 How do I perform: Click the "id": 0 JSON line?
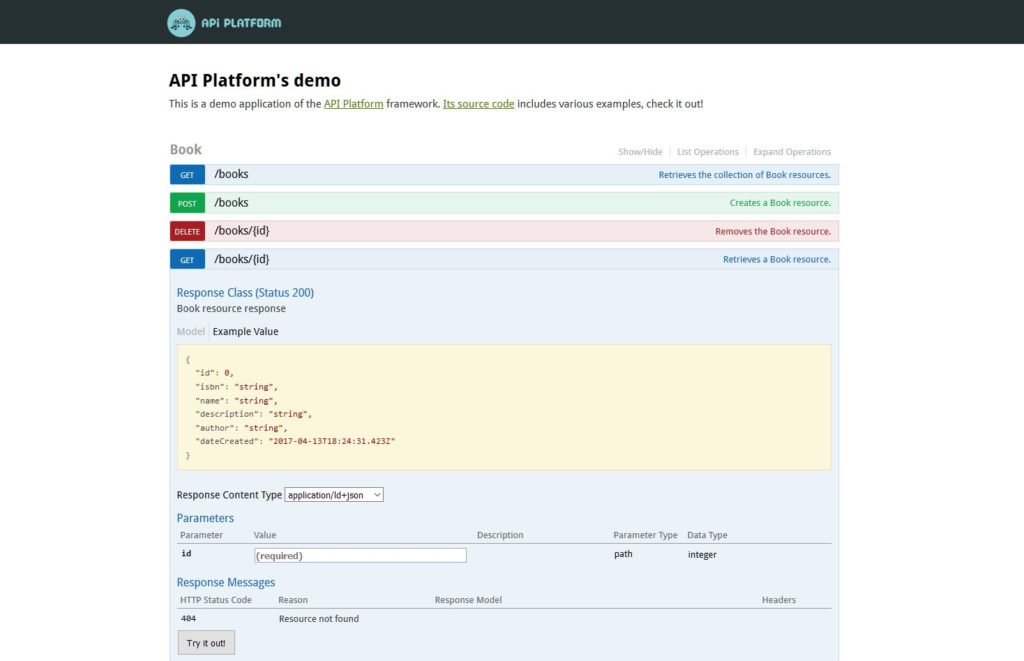coord(214,373)
